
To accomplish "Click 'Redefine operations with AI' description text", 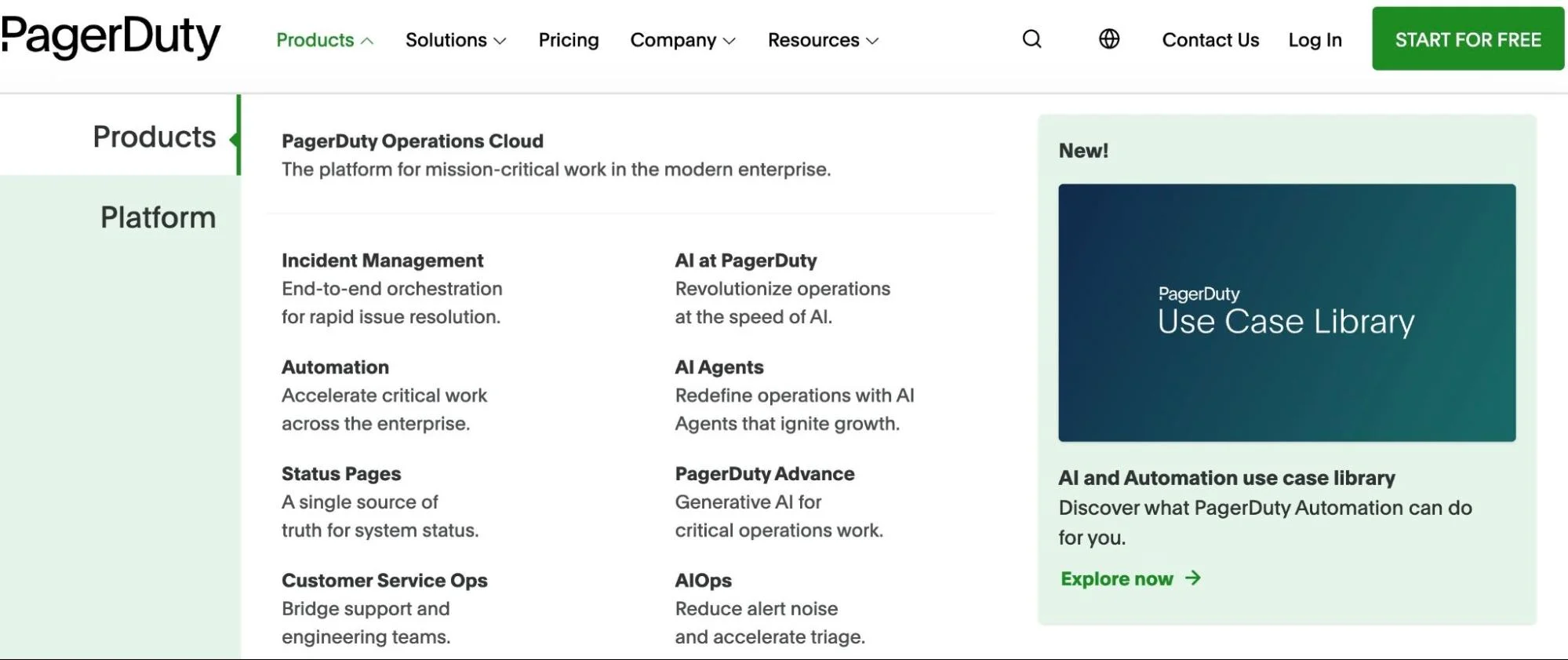I will tap(795, 396).
